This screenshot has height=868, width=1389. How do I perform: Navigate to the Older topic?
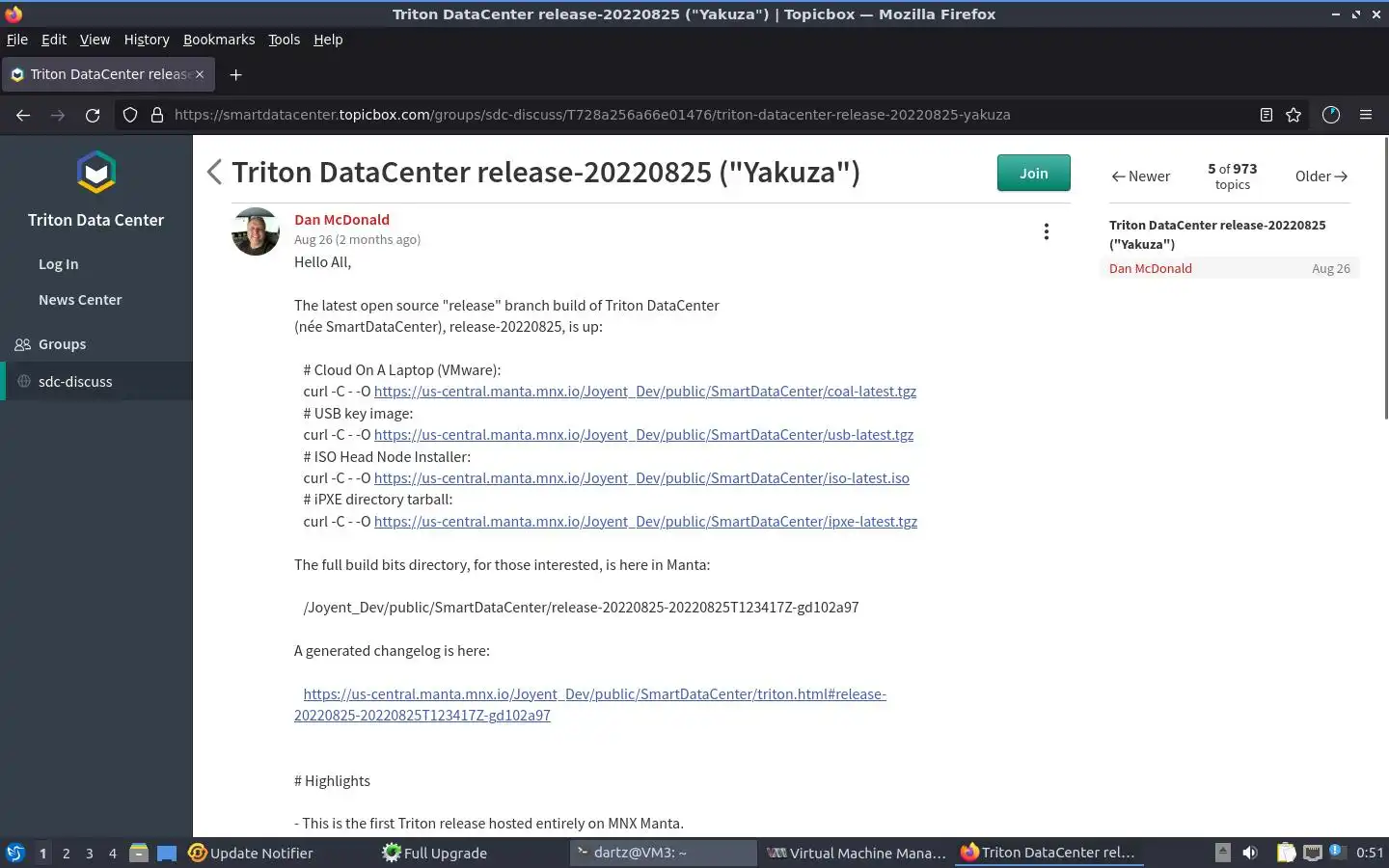pos(1321,176)
